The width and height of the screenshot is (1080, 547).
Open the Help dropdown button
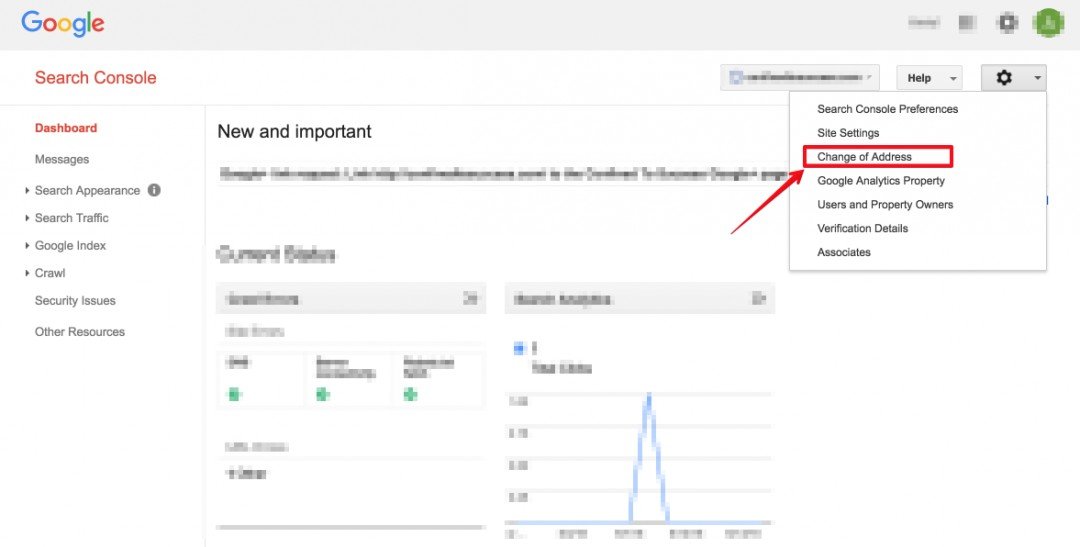(x=929, y=78)
